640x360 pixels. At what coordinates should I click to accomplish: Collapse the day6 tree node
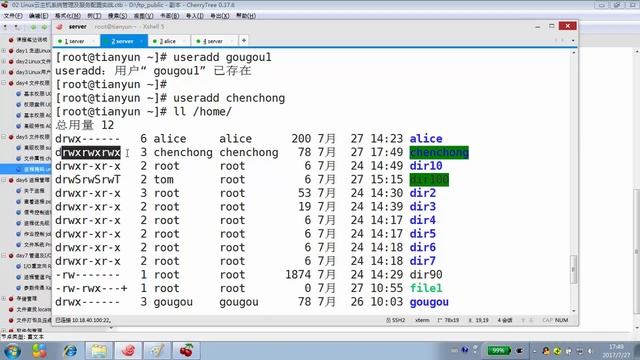coord(4,180)
